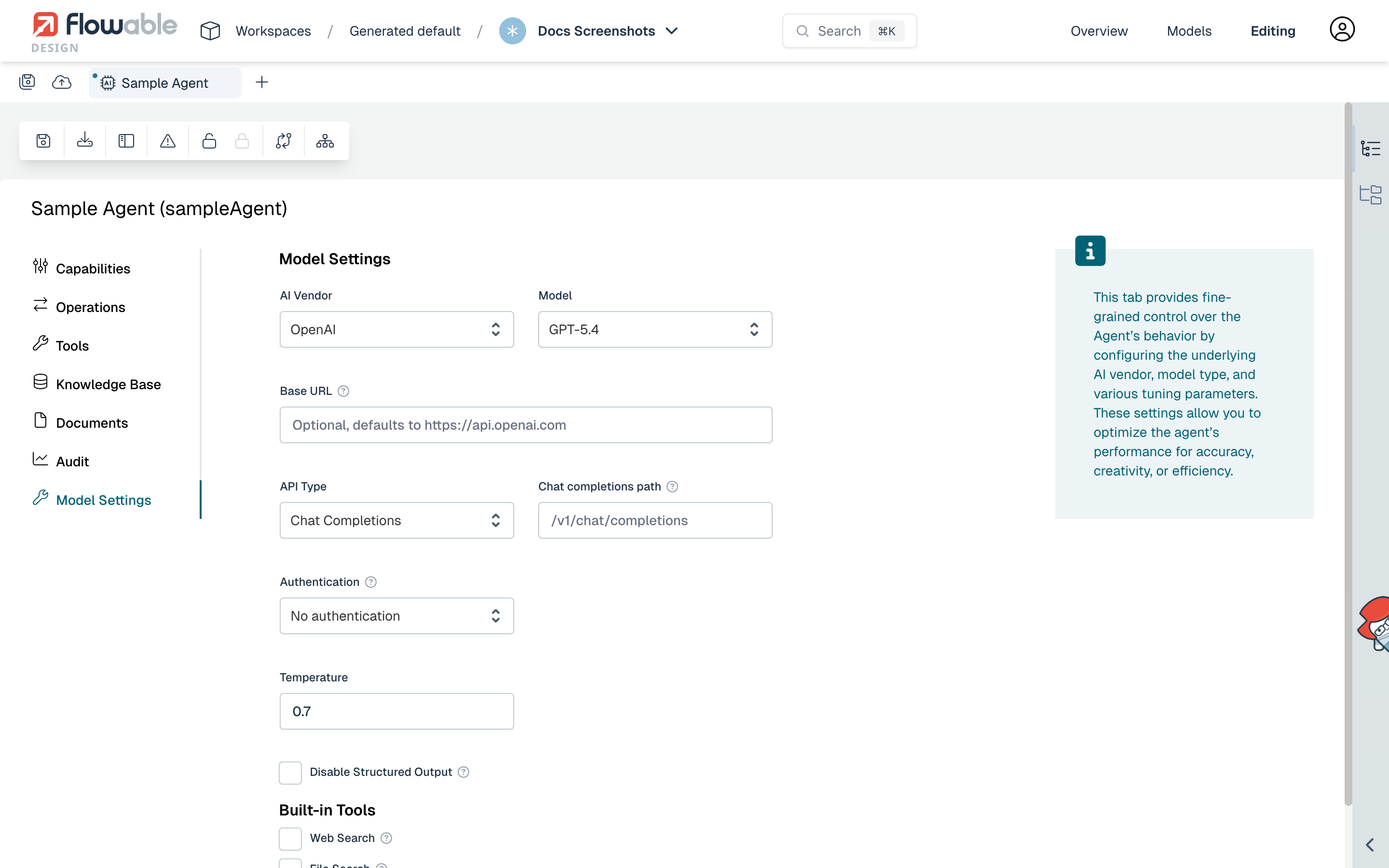Viewport: 1389px width, 868px height.
Task: Open the model hierarchy diagram icon
Action: (x=325, y=141)
